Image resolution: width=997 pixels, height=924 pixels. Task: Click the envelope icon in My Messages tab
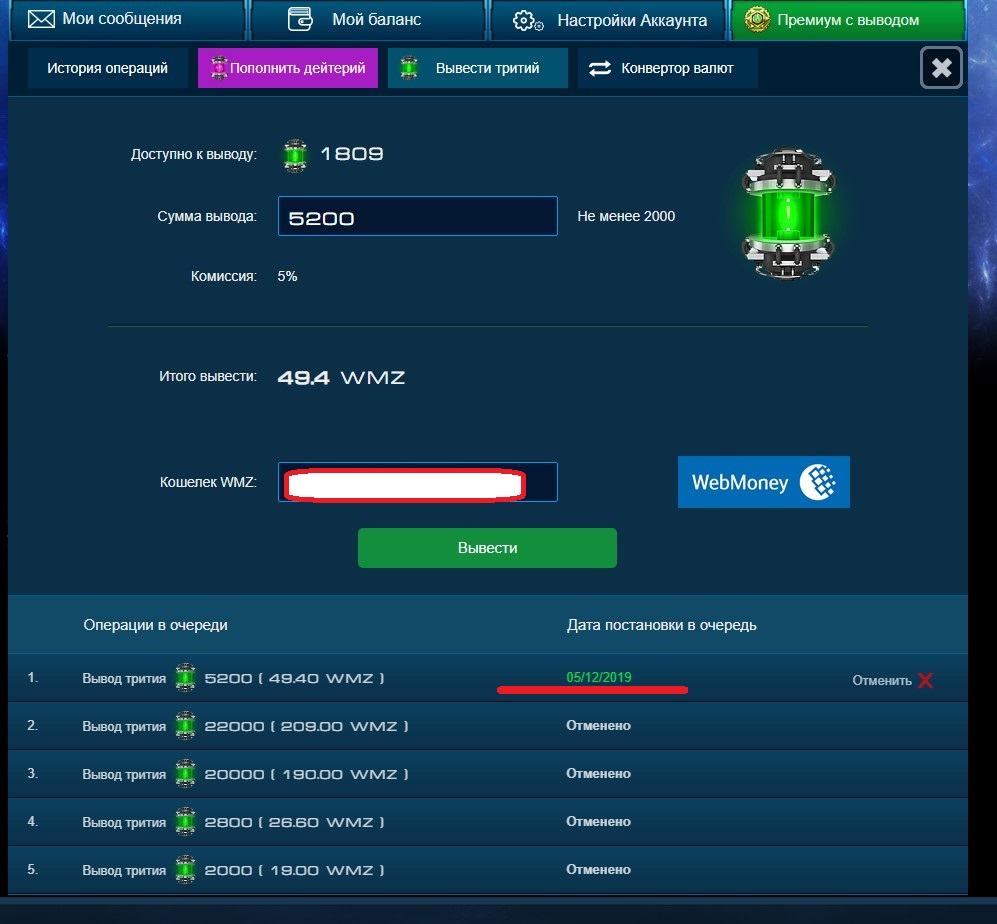[40, 19]
